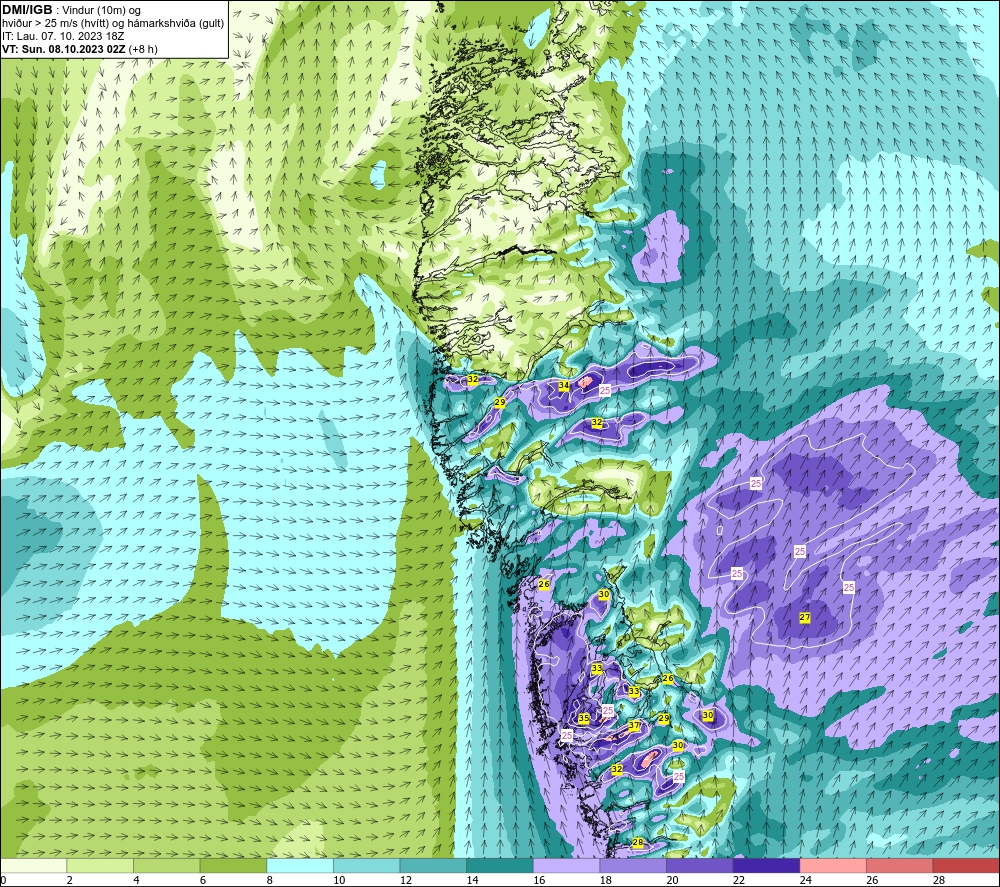Screen dimensions: 1000x887
Task: Select the 24–26 m/s pink legend swatch
Action: click(x=833, y=865)
